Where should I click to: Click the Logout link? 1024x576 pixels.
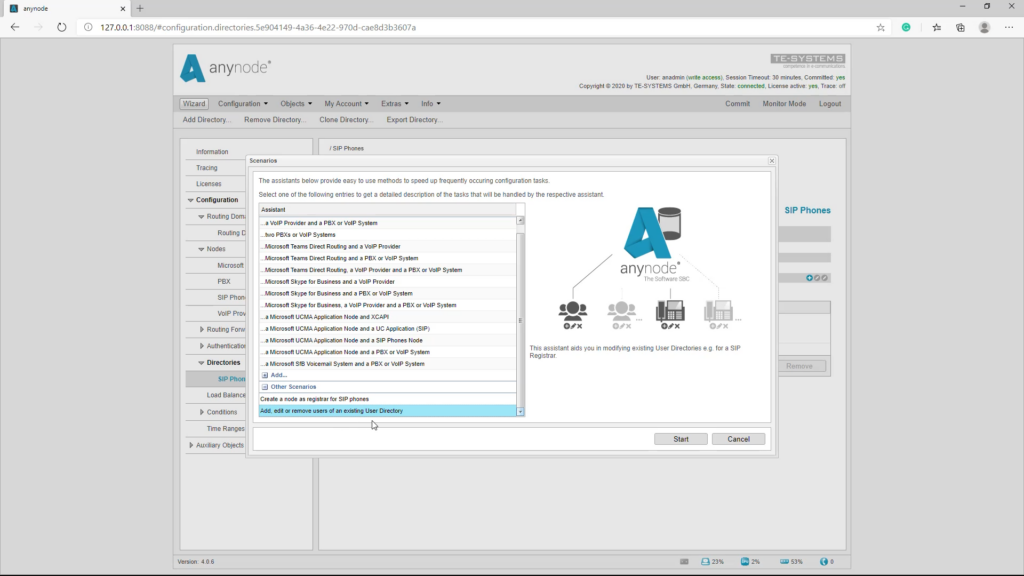pyautogui.click(x=830, y=104)
